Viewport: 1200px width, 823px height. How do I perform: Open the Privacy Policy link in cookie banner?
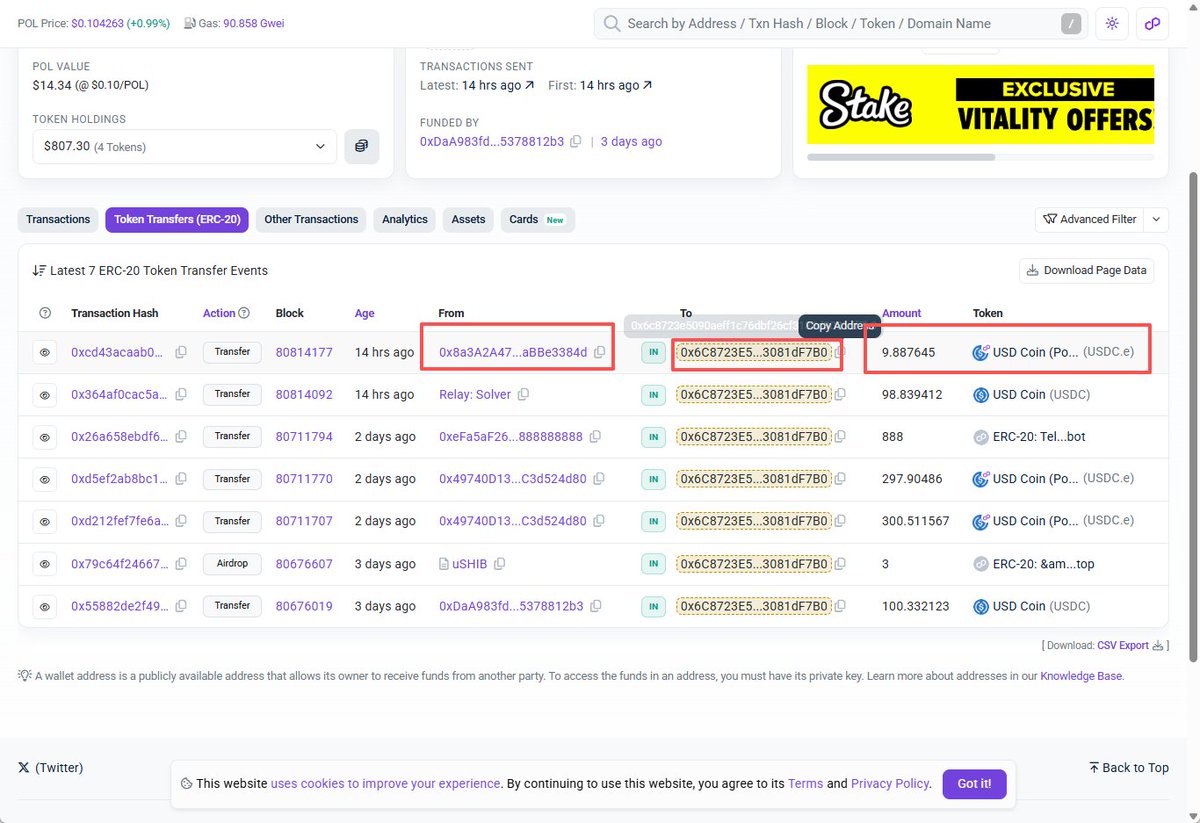[890, 783]
